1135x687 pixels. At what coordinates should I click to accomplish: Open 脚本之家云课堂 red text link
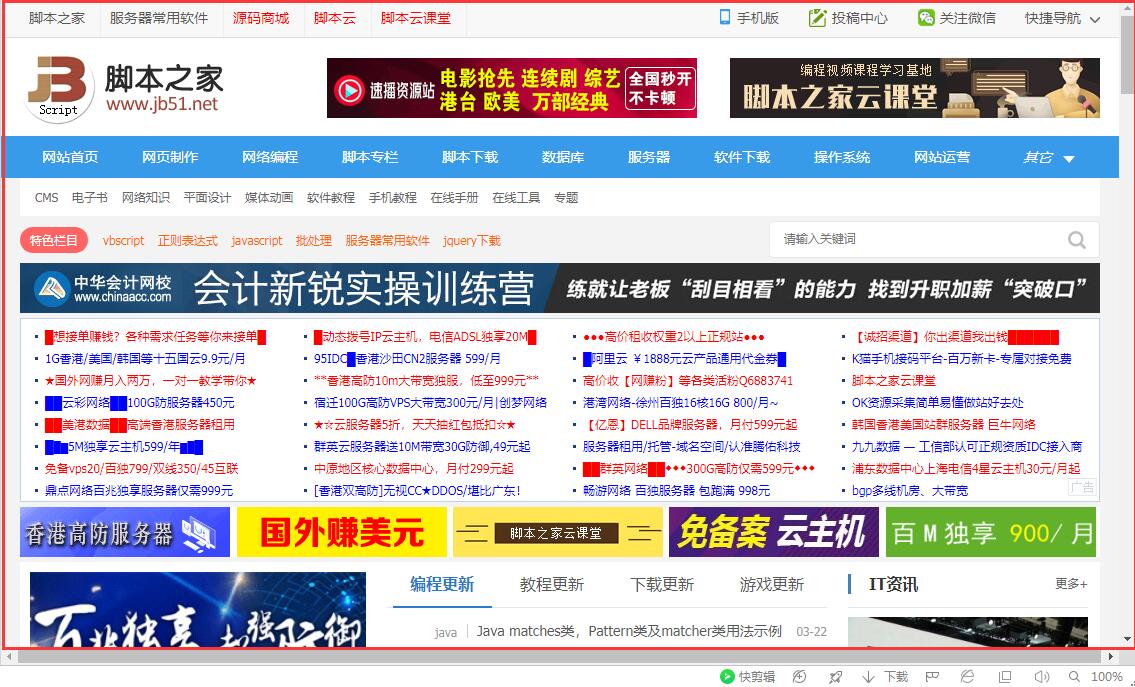click(x=893, y=381)
